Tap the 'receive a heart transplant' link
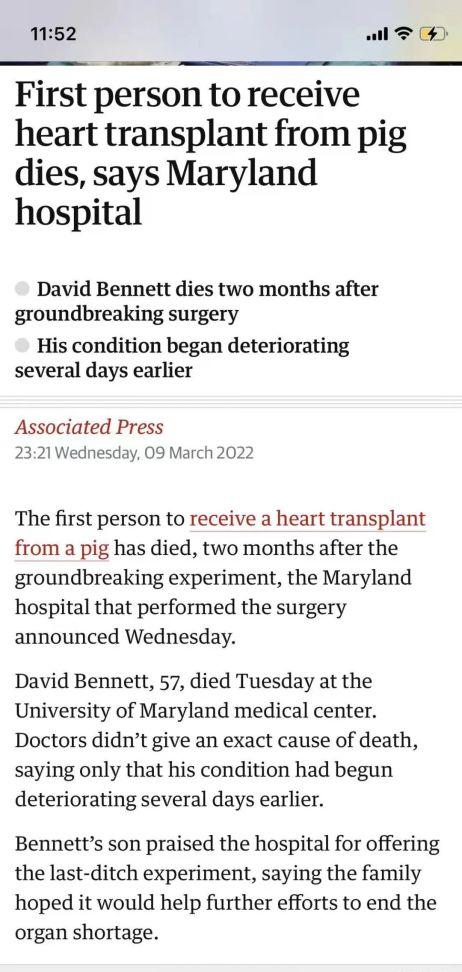This screenshot has height=972, width=462. (308, 519)
